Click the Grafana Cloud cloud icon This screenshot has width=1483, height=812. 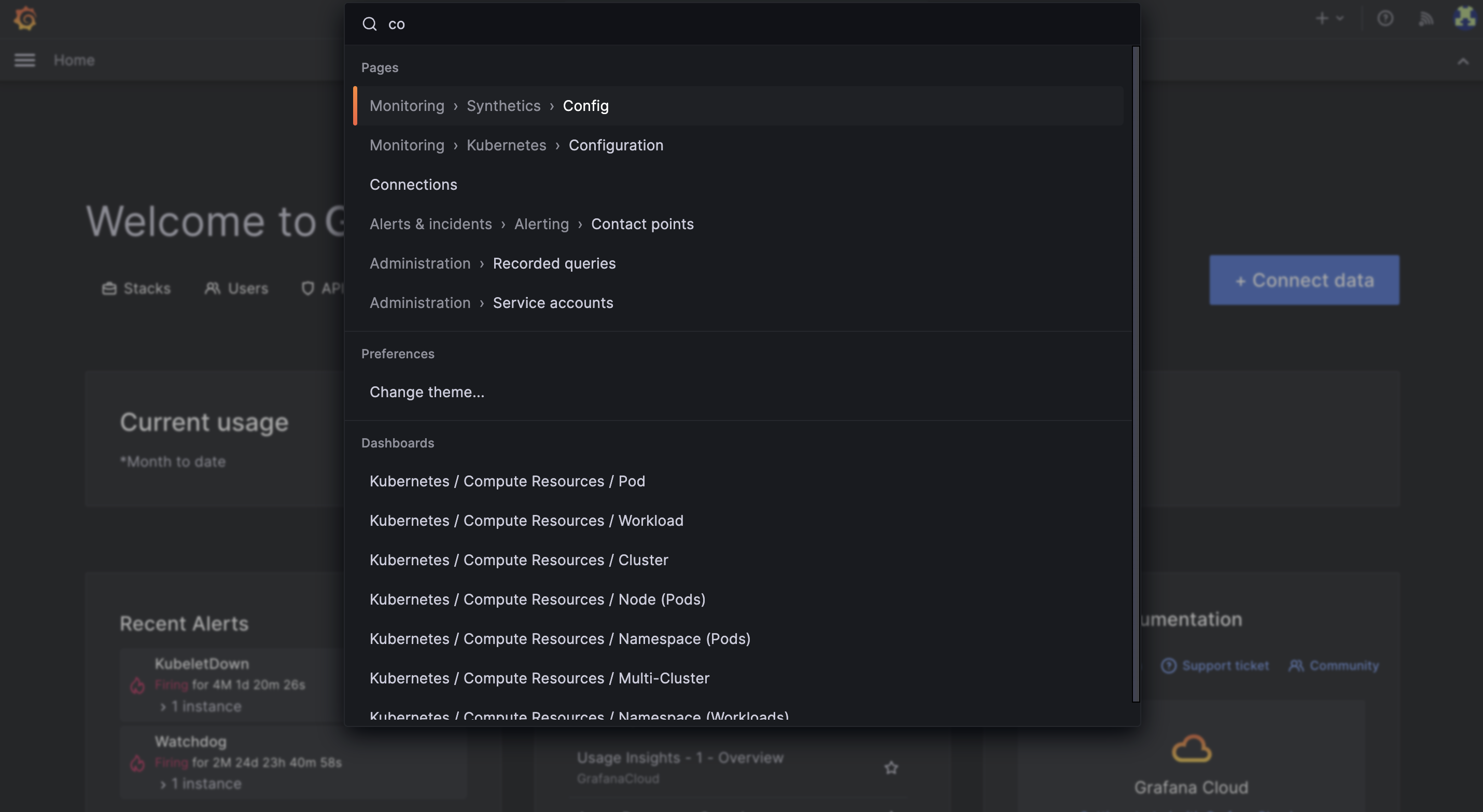[x=1192, y=749]
